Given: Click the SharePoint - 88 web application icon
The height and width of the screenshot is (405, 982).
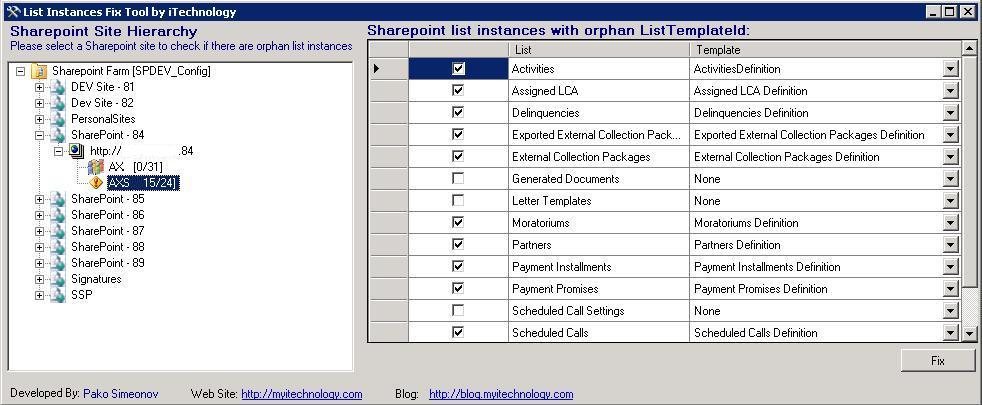Looking at the screenshot, I should click(58, 247).
